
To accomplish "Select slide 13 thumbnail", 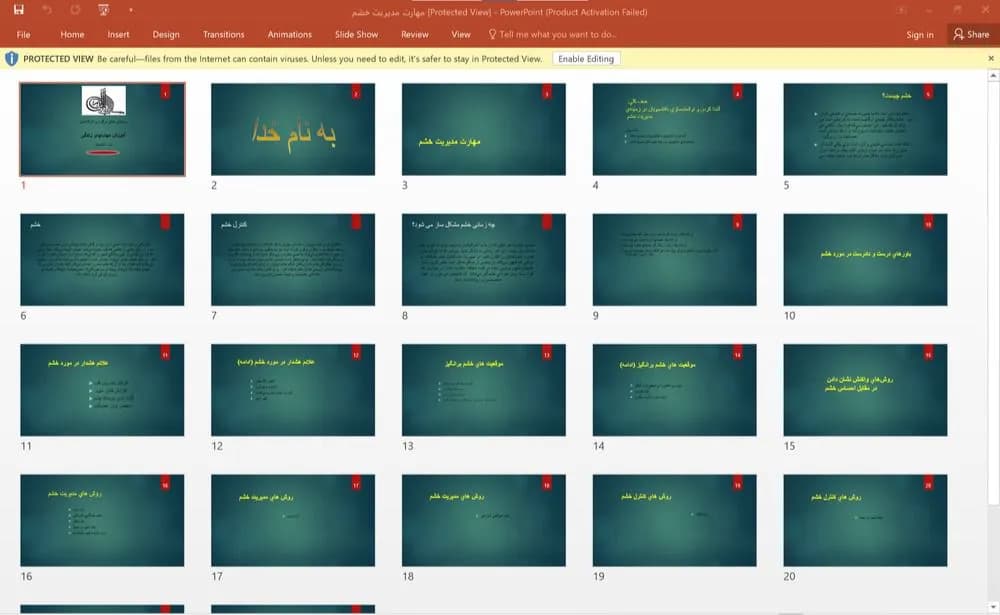I will click(483, 390).
